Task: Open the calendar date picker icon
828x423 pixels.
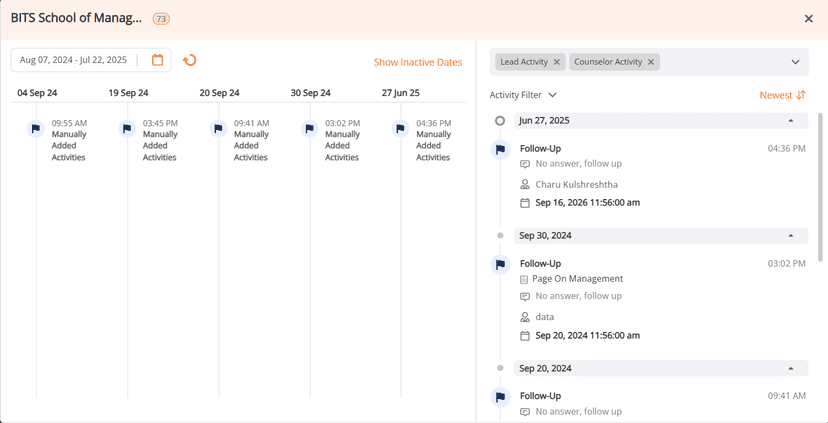Action: [x=157, y=60]
